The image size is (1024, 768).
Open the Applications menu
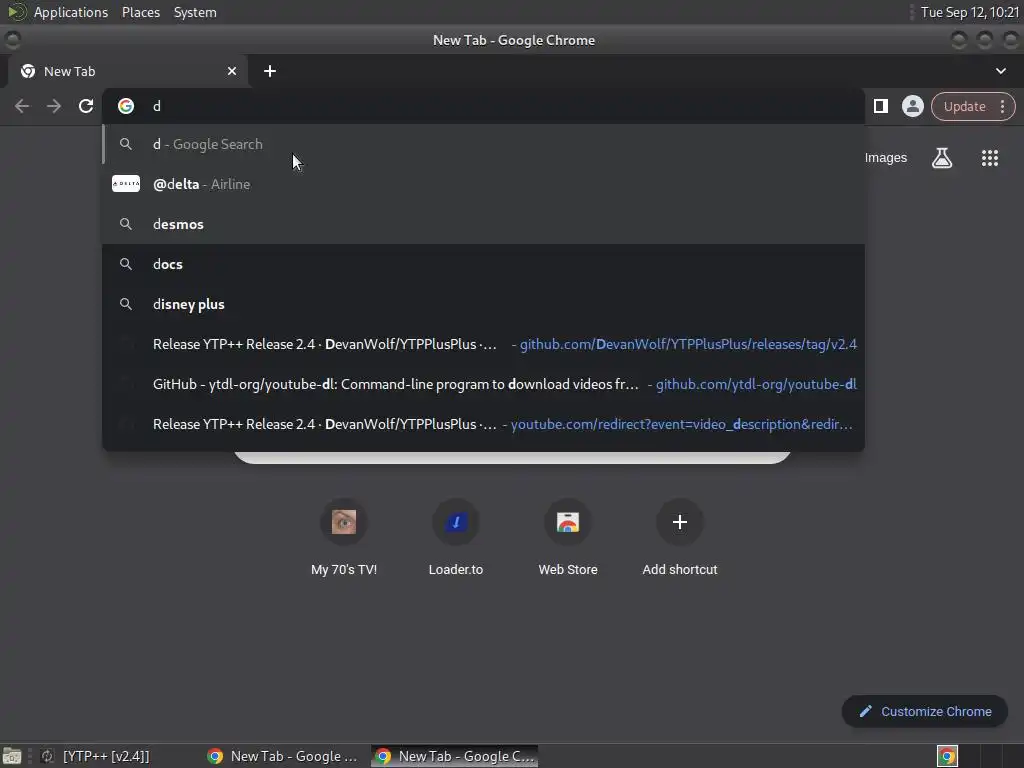[71, 12]
